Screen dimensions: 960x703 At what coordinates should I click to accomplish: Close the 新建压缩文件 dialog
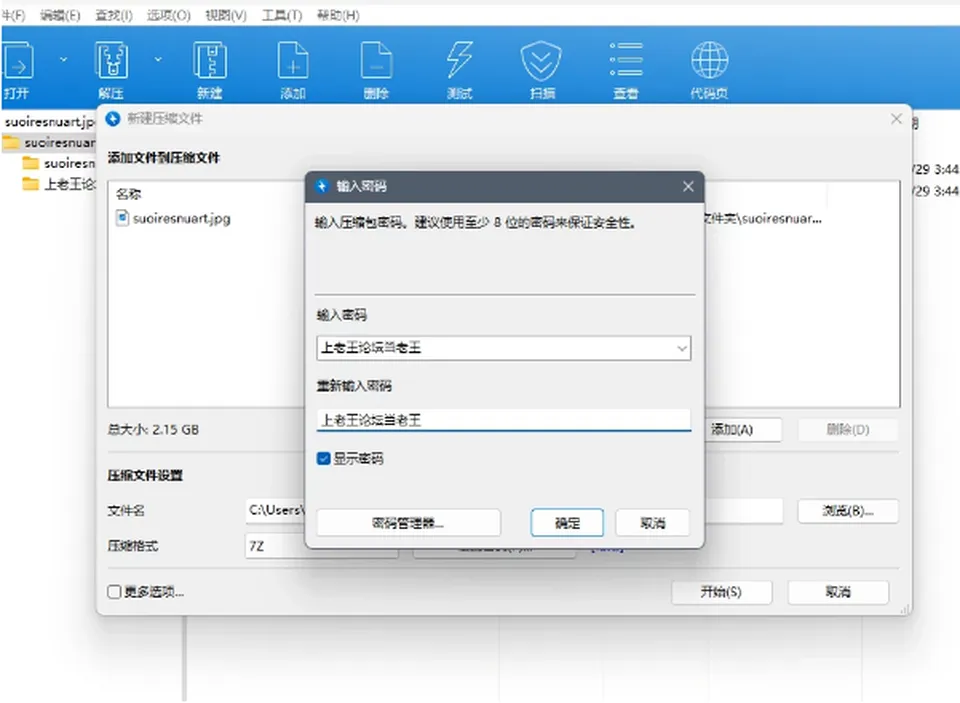tap(896, 119)
